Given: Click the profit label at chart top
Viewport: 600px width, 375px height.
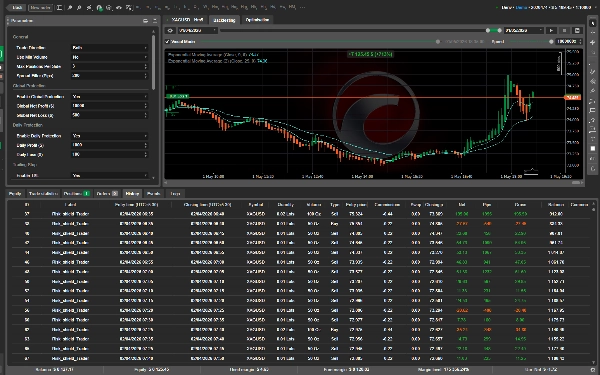Looking at the screenshot, I should (x=370, y=54).
